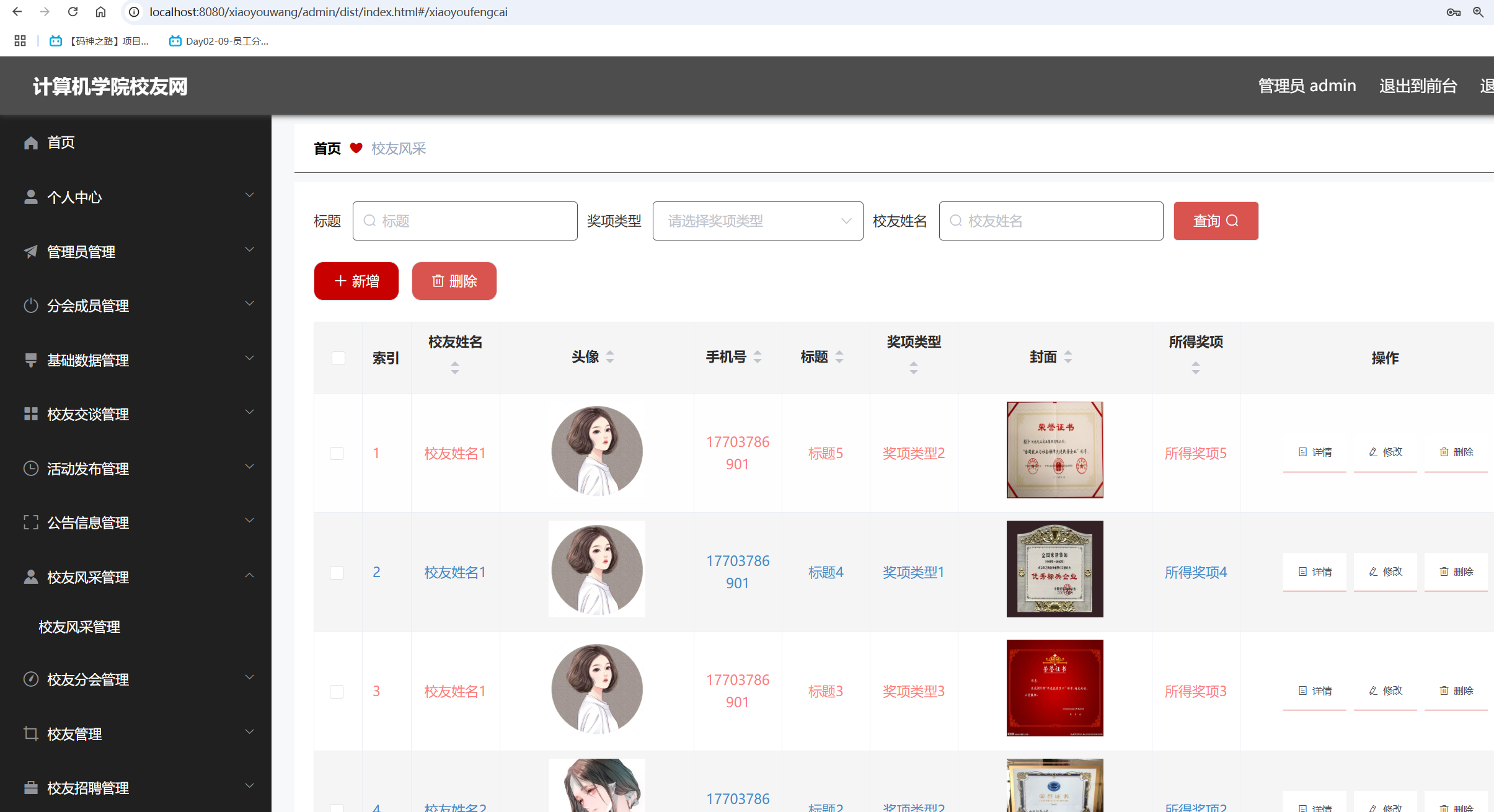Open 详情 for row with 标题5
The height and width of the screenshot is (812, 1494).
[x=1315, y=452]
